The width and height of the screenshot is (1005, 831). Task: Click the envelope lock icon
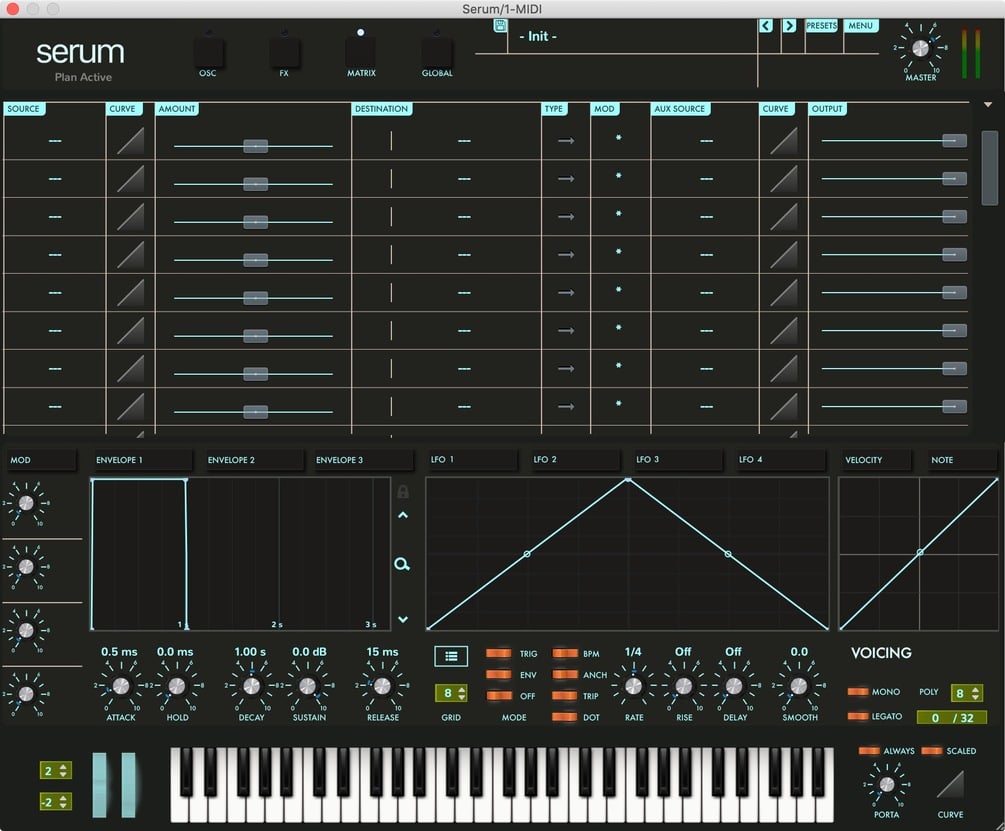click(x=403, y=491)
